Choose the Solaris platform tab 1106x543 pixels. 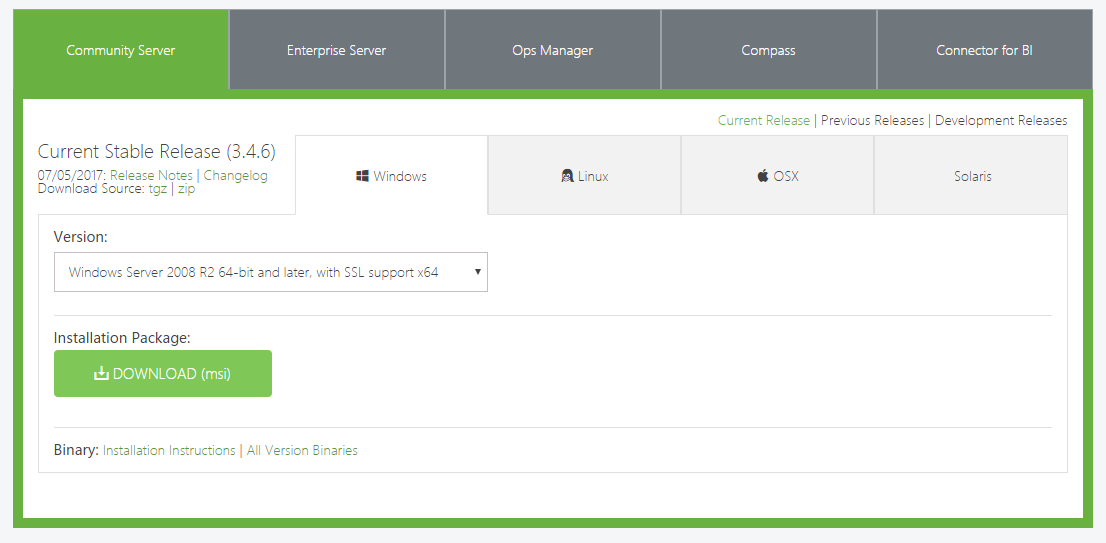pyautogui.click(x=972, y=176)
